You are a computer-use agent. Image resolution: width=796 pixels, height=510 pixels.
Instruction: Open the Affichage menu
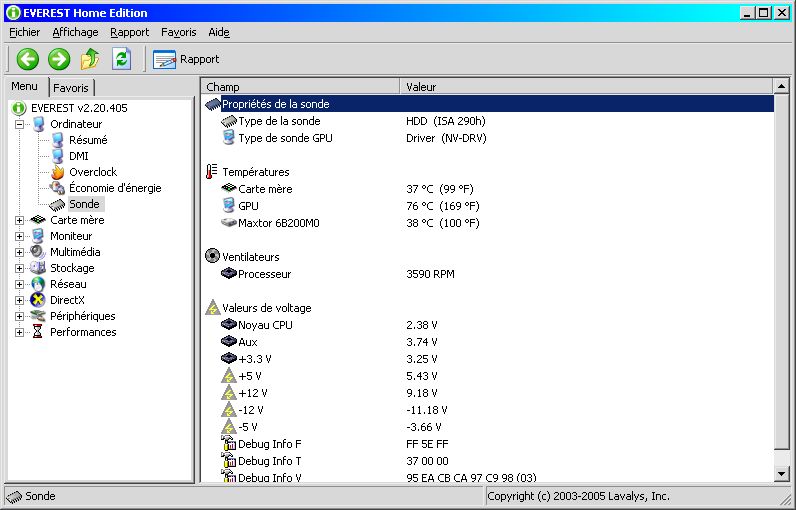[75, 32]
